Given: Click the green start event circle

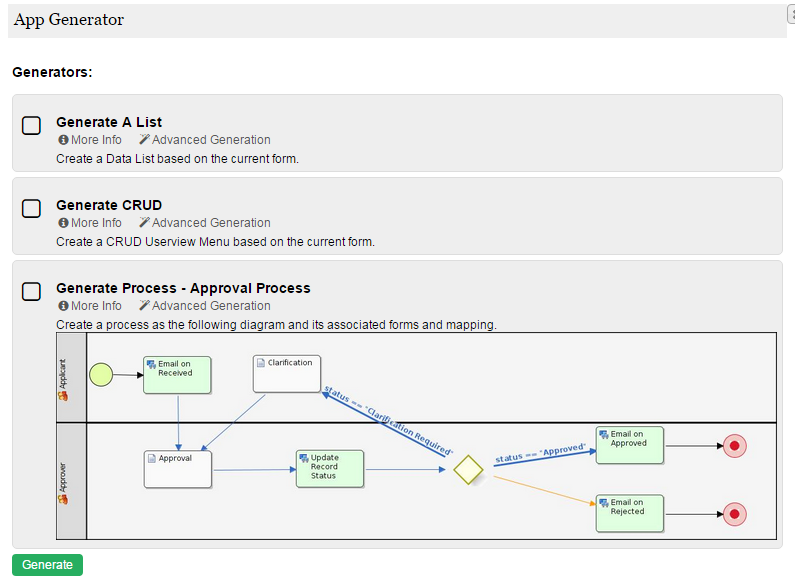Looking at the screenshot, I should [x=101, y=375].
